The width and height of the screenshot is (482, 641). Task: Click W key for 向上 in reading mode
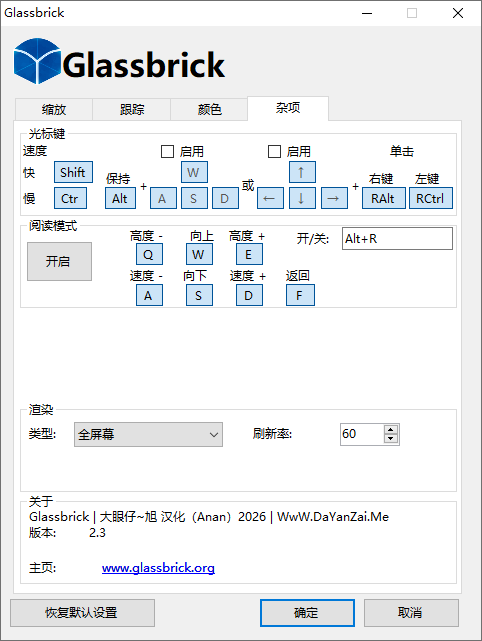coord(199,254)
